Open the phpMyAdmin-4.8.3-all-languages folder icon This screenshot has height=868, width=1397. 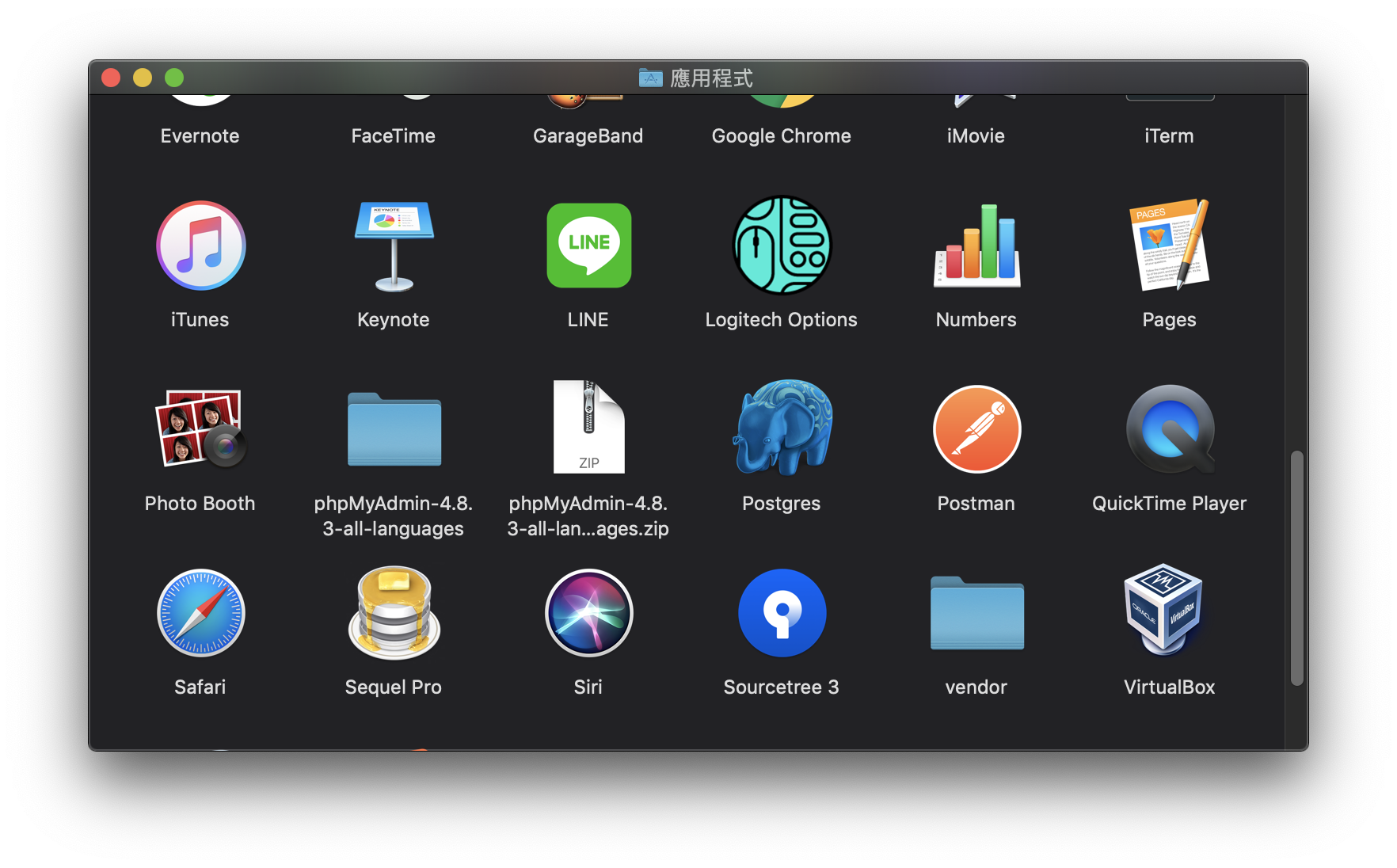point(394,429)
